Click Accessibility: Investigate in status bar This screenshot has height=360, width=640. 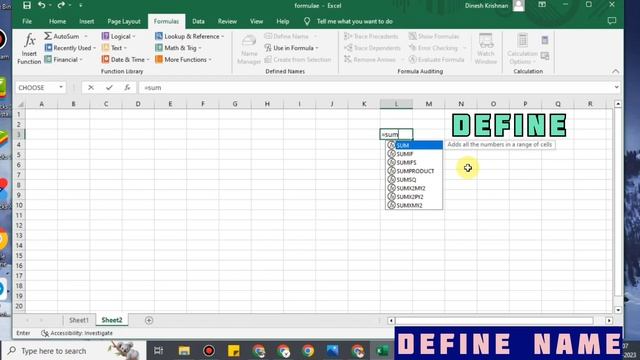[x=77, y=333]
